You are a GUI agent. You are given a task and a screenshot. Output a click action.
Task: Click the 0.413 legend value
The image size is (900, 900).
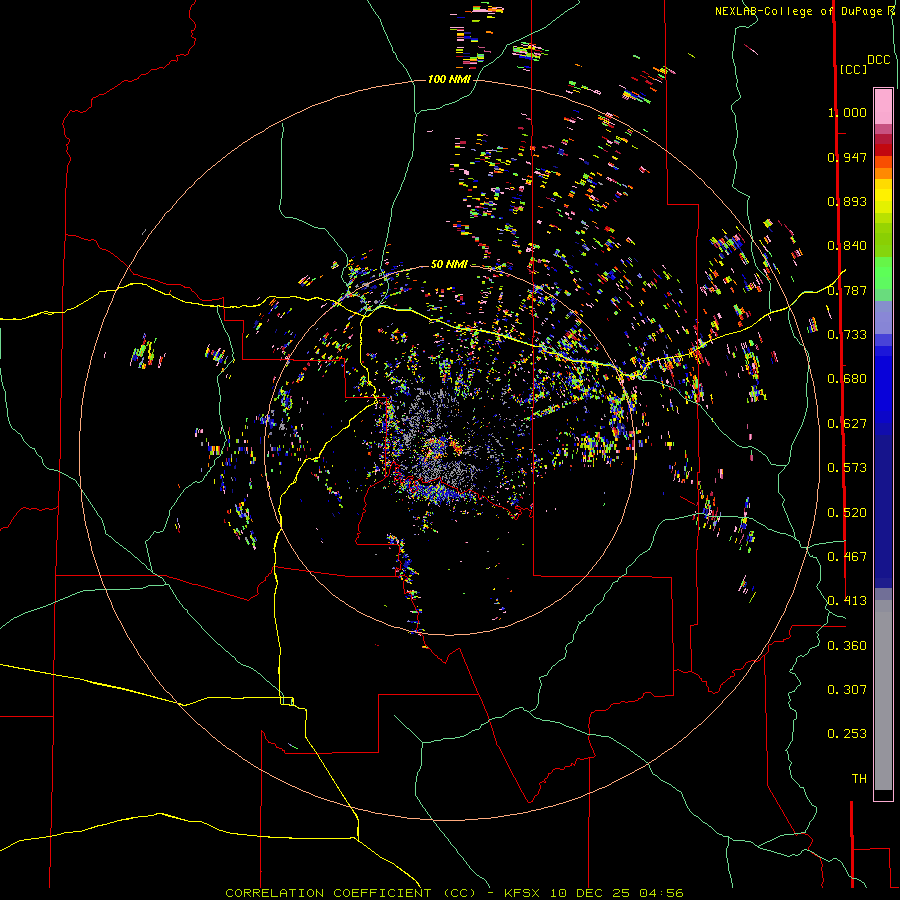(847, 601)
